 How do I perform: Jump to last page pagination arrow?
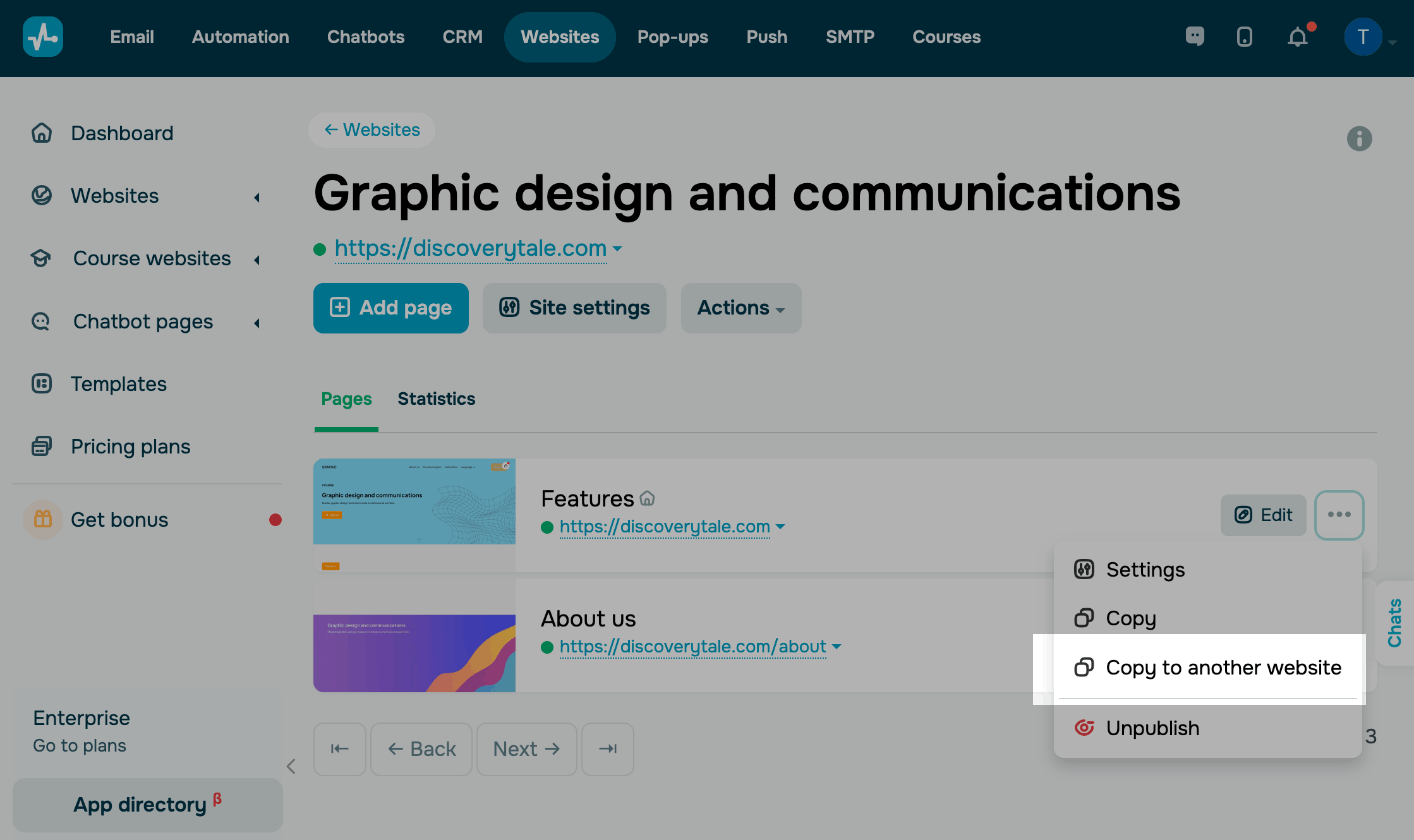point(608,749)
